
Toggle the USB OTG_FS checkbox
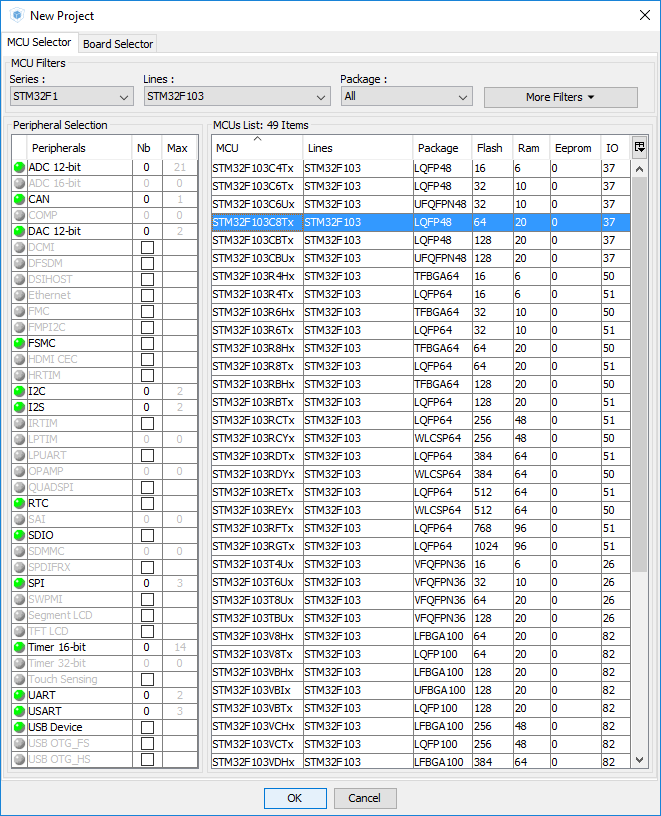147,744
